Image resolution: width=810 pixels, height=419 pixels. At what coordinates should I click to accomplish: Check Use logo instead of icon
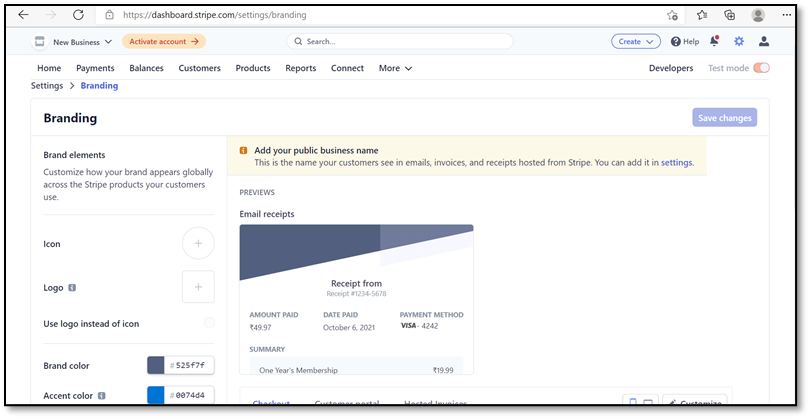(209, 323)
